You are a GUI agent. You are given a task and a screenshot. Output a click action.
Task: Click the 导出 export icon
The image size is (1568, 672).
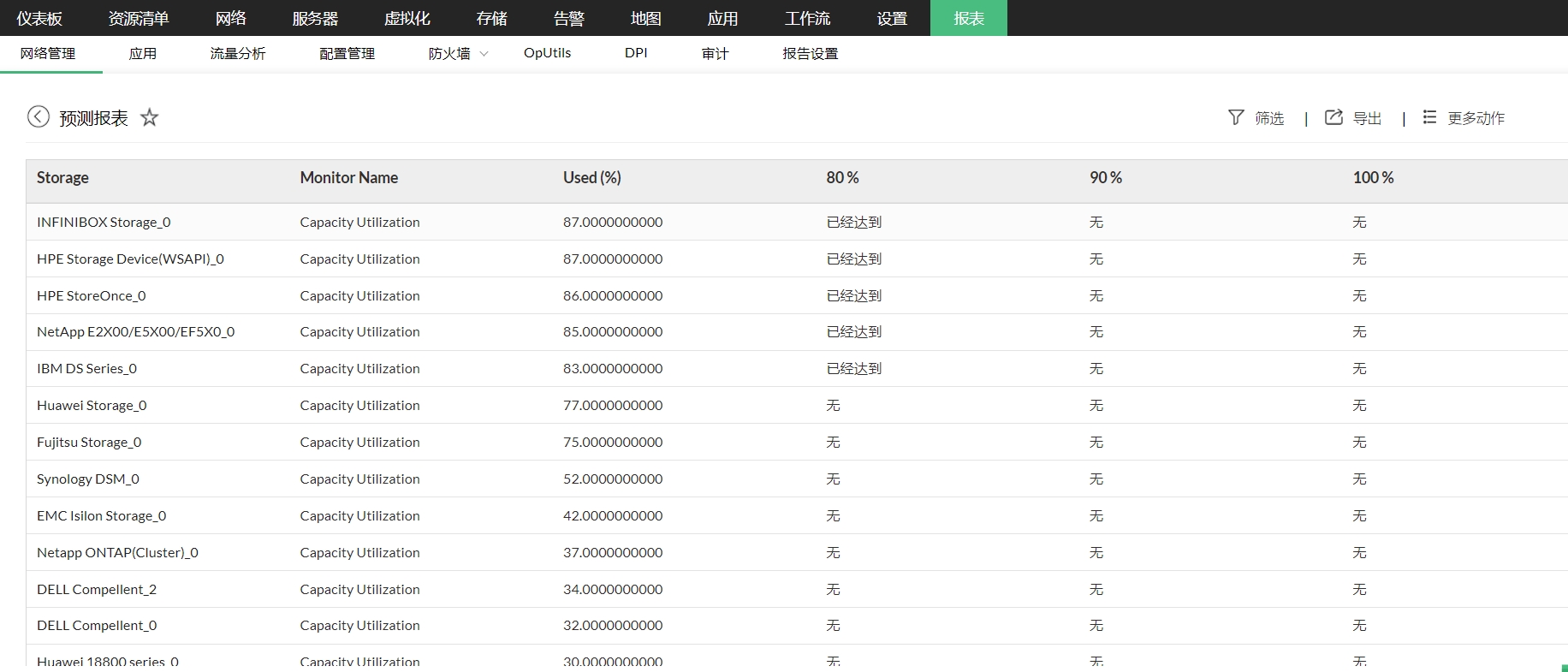point(1333,117)
